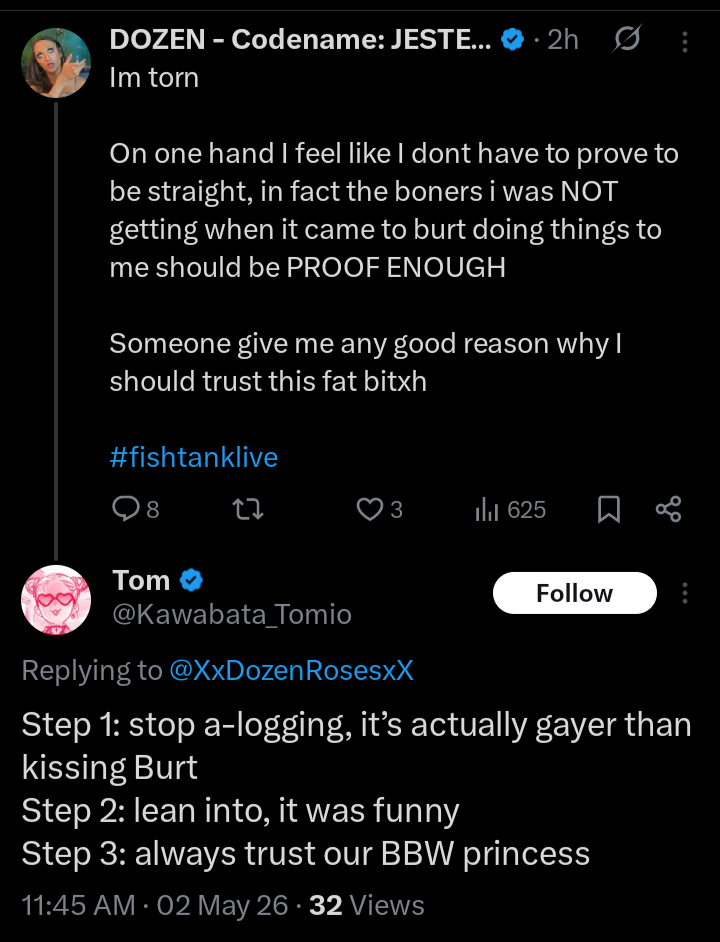View Tom's pink avatar
The height and width of the screenshot is (942, 720).
pos(56,600)
